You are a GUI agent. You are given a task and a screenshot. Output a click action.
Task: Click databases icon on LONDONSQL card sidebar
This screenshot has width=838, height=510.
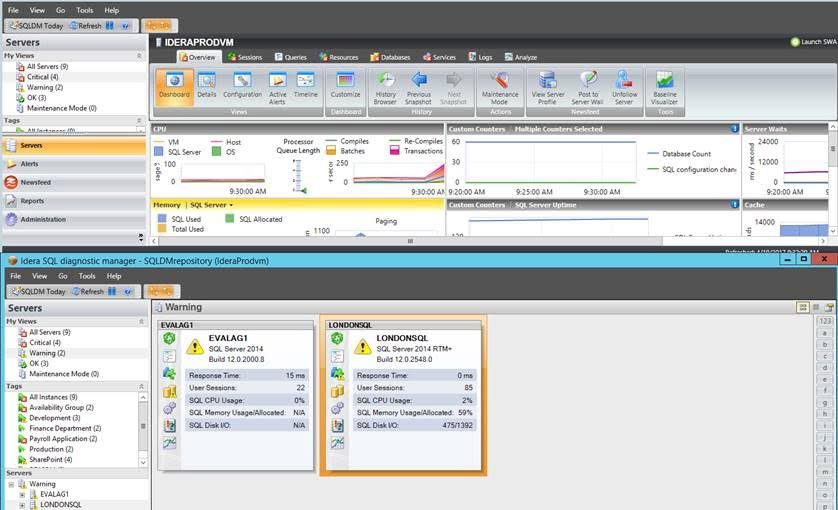tap(337, 391)
